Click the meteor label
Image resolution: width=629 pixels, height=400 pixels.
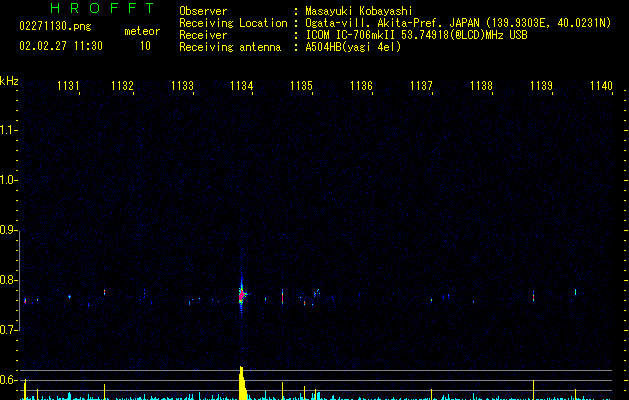[142, 31]
